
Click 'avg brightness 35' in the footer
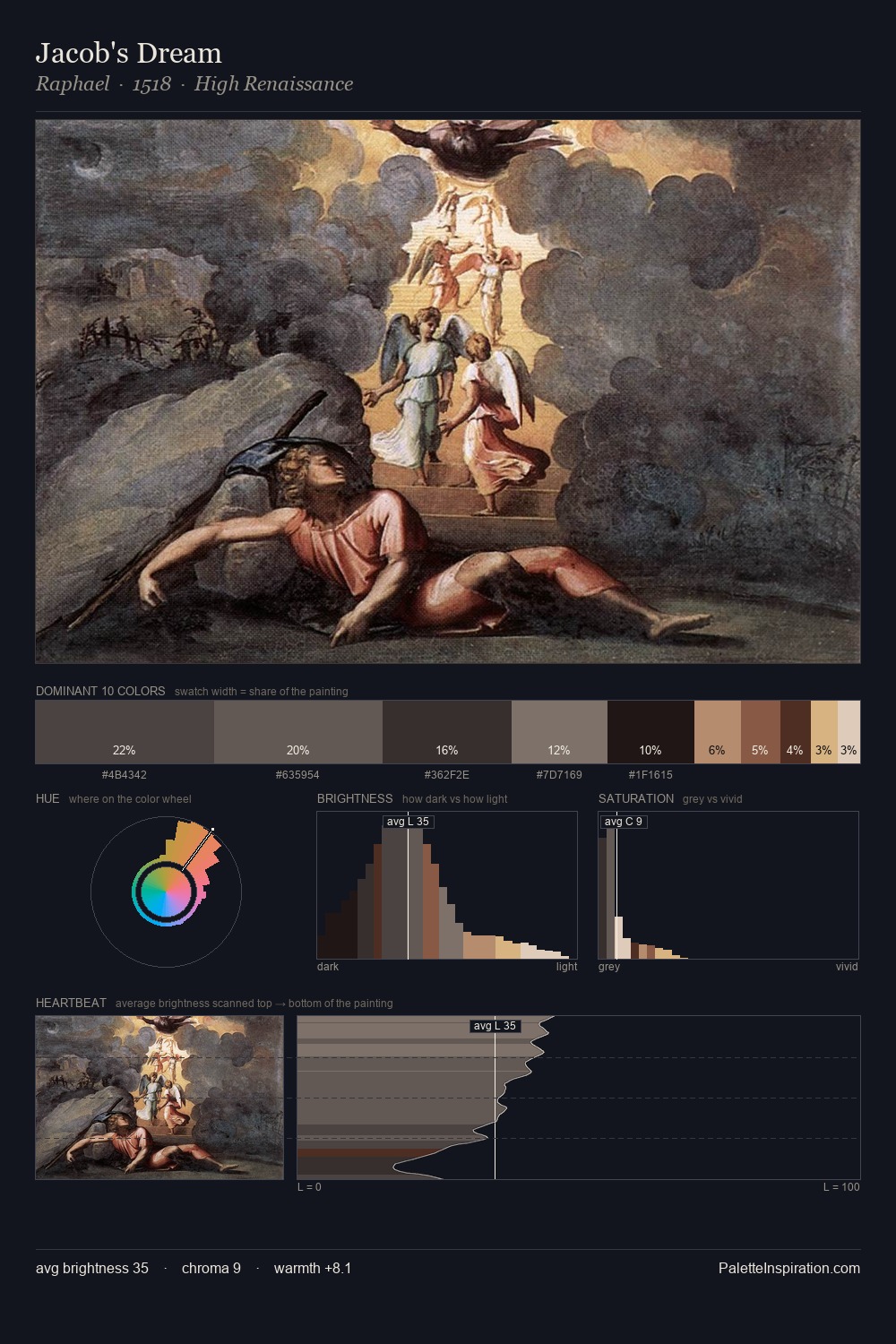point(92,1268)
